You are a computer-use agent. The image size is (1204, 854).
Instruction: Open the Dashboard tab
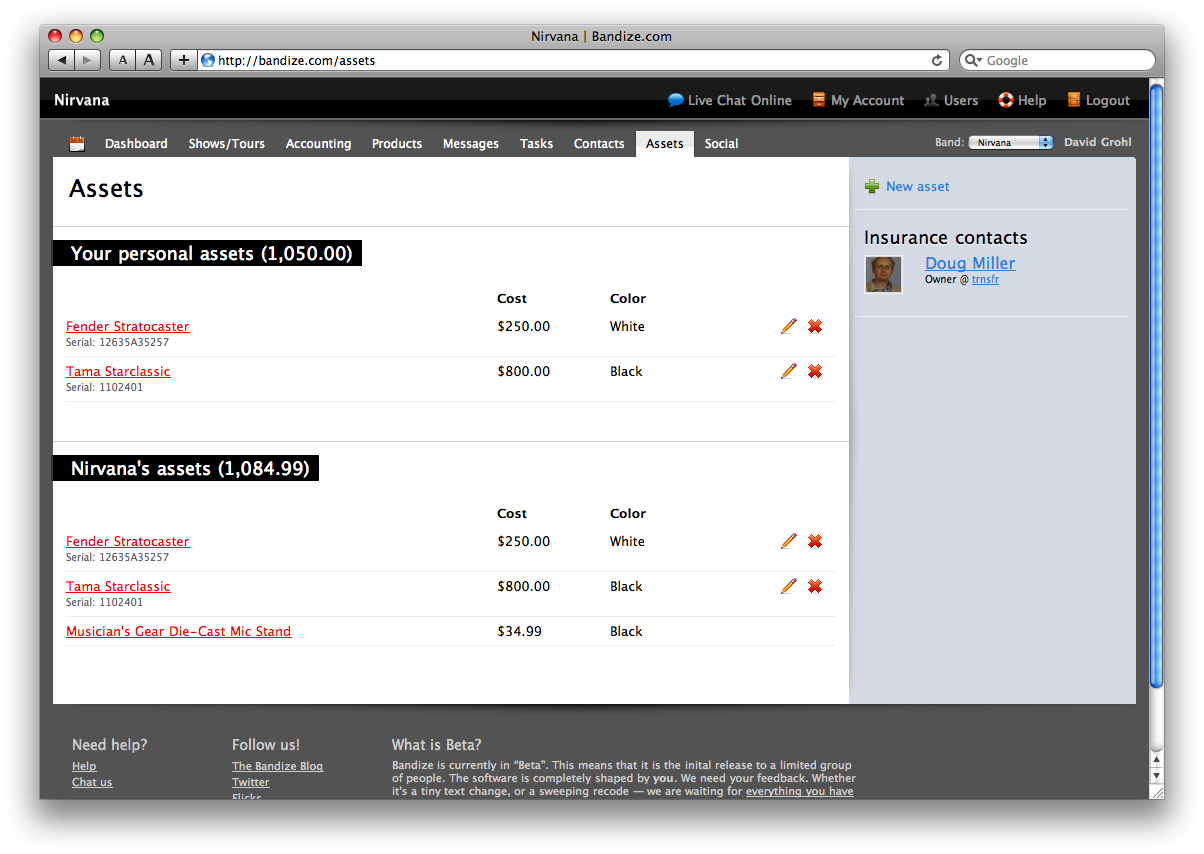pyautogui.click(x=136, y=144)
